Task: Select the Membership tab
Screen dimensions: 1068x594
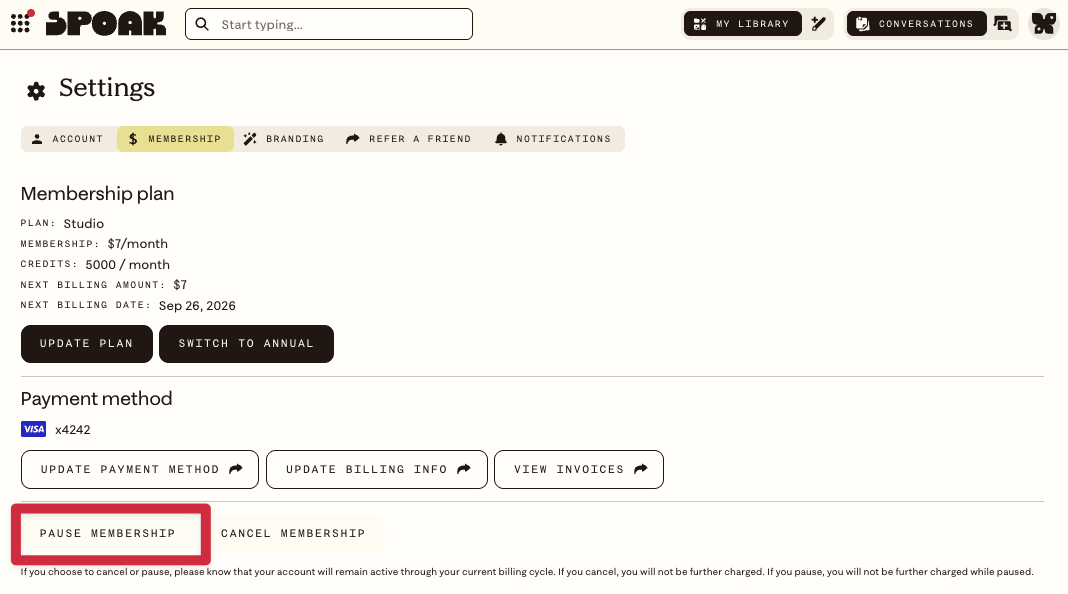Action: pyautogui.click(x=175, y=139)
